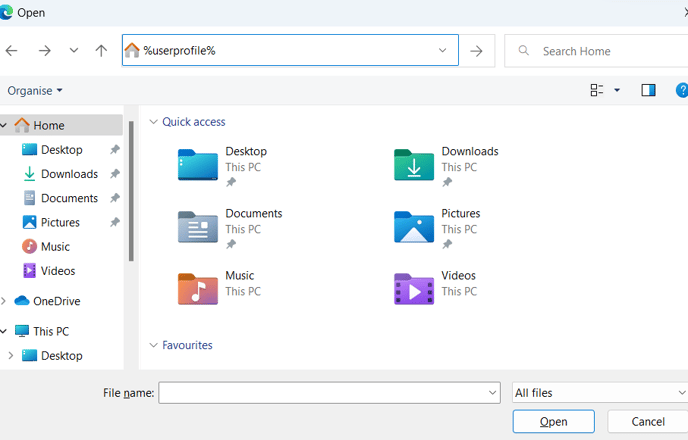
Task: Open the Music folder icon in Quick access
Action: tap(197, 288)
